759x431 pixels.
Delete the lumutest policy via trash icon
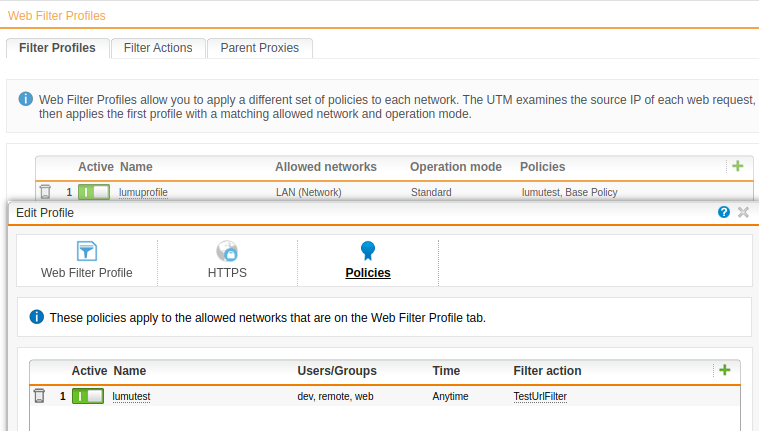(x=39, y=396)
